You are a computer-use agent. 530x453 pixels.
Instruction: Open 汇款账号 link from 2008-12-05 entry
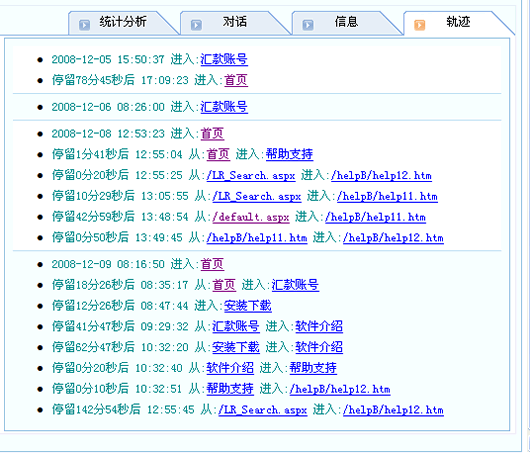(x=224, y=59)
